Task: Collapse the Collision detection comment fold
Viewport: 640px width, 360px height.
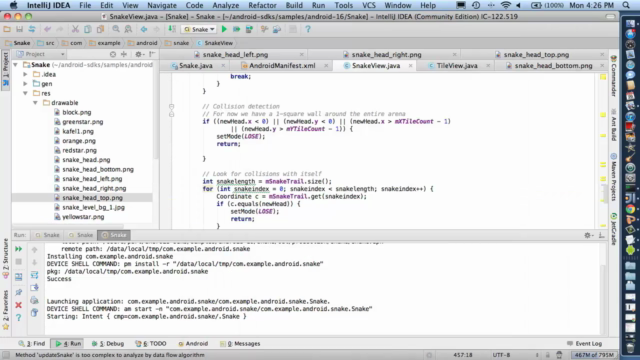Action: (171, 107)
